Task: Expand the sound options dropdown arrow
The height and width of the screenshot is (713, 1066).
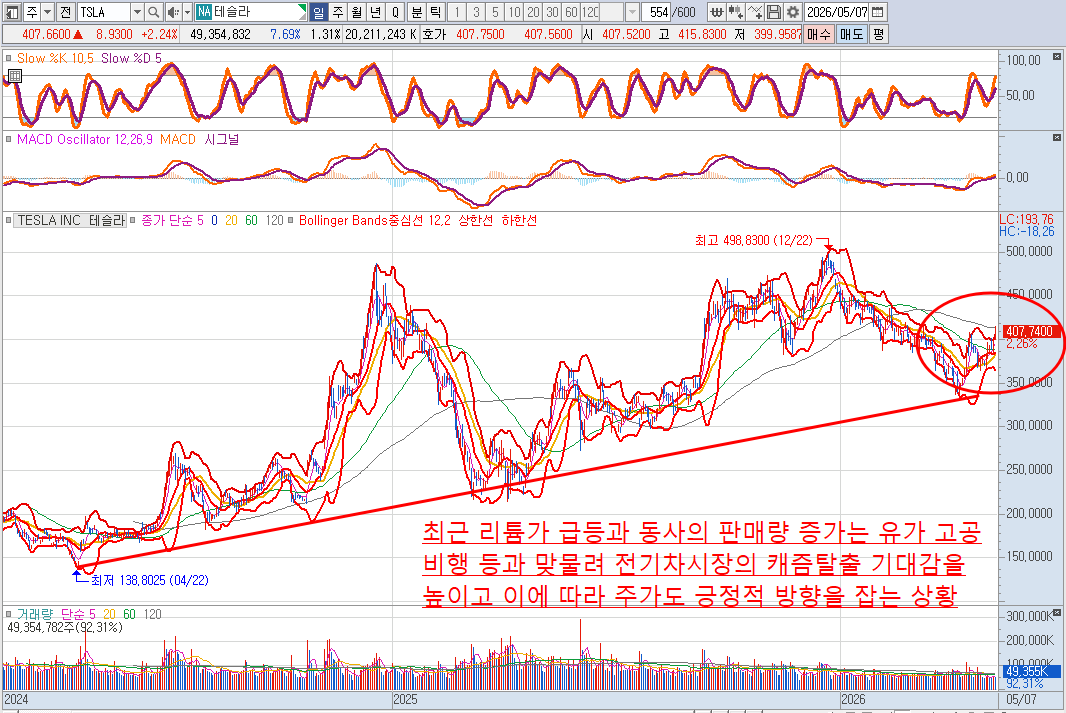Action: pyautogui.click(x=187, y=12)
